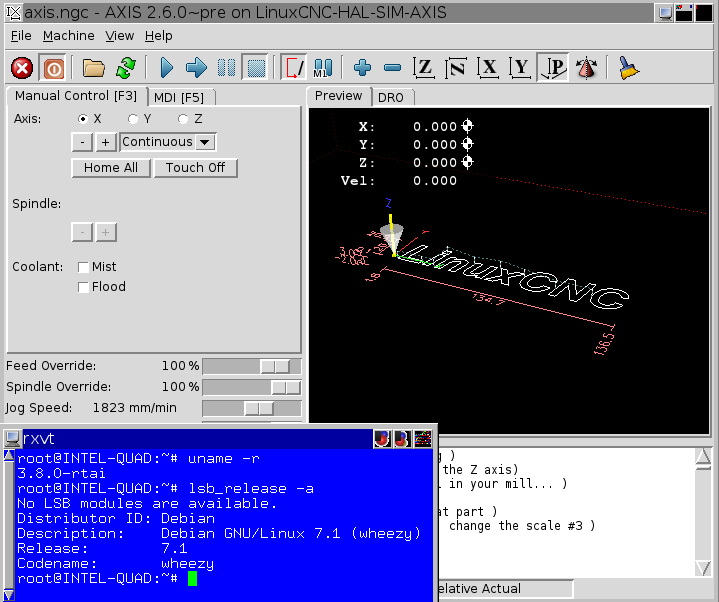Open the View menu
This screenshot has height=602, width=719.
[x=120, y=36]
